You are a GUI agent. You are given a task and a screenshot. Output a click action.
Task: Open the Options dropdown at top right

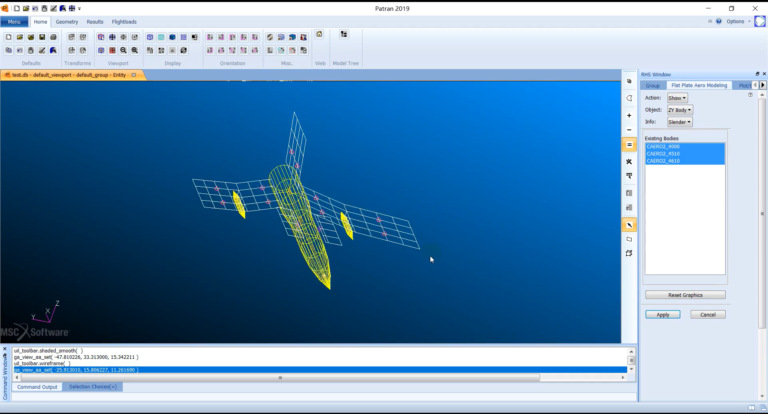coord(738,22)
